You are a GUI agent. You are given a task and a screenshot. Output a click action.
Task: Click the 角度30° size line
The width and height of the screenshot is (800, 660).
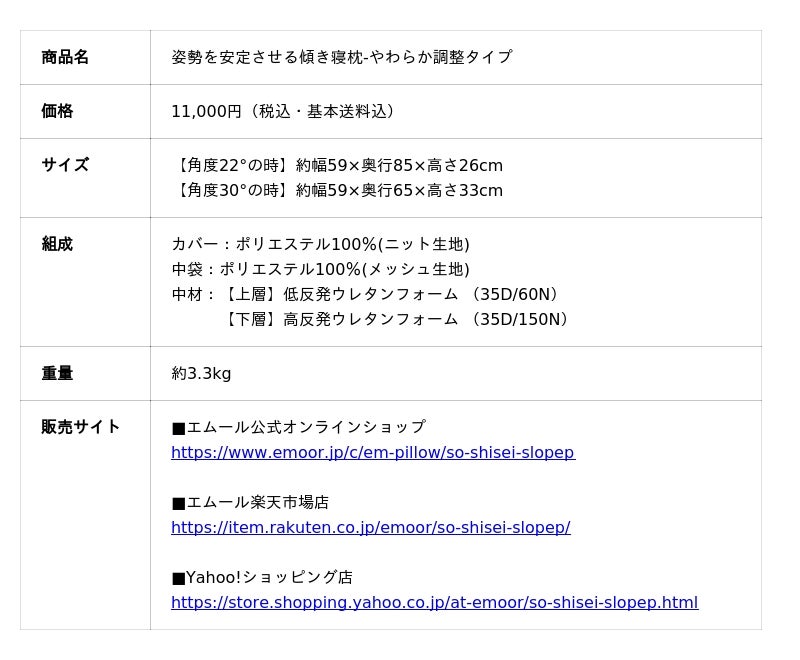(x=337, y=191)
